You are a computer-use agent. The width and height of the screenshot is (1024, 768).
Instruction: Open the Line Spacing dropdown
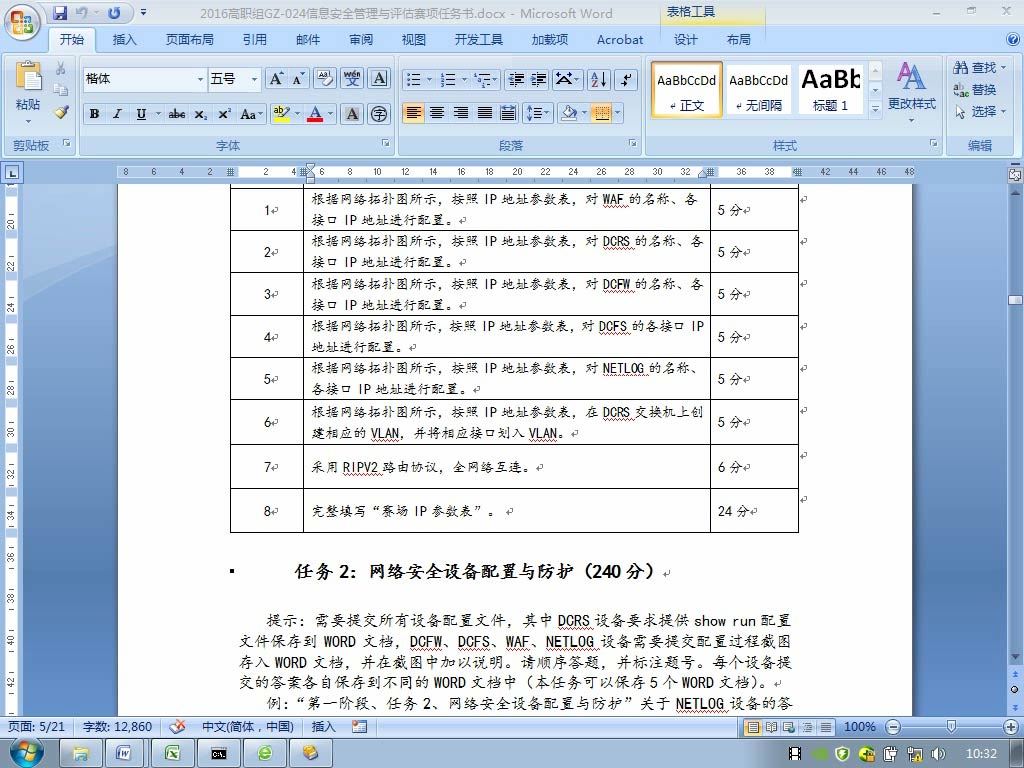(x=538, y=113)
